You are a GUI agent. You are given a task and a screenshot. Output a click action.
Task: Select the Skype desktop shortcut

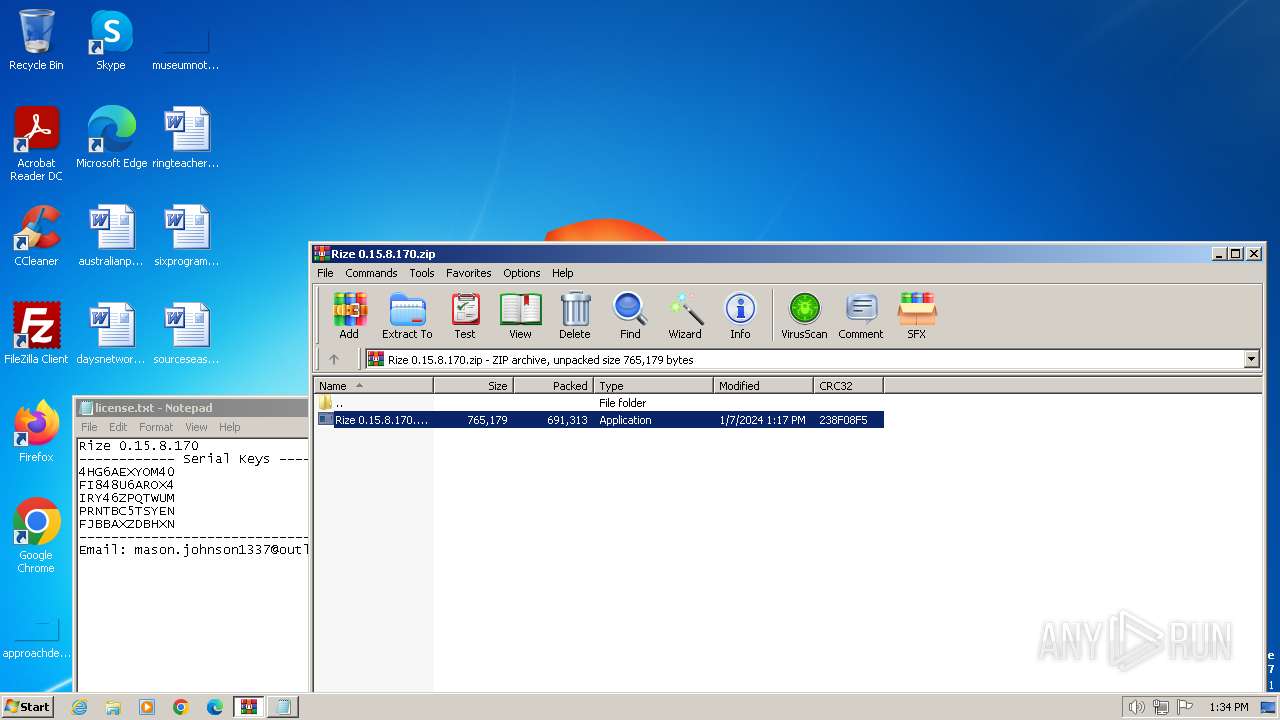click(110, 40)
